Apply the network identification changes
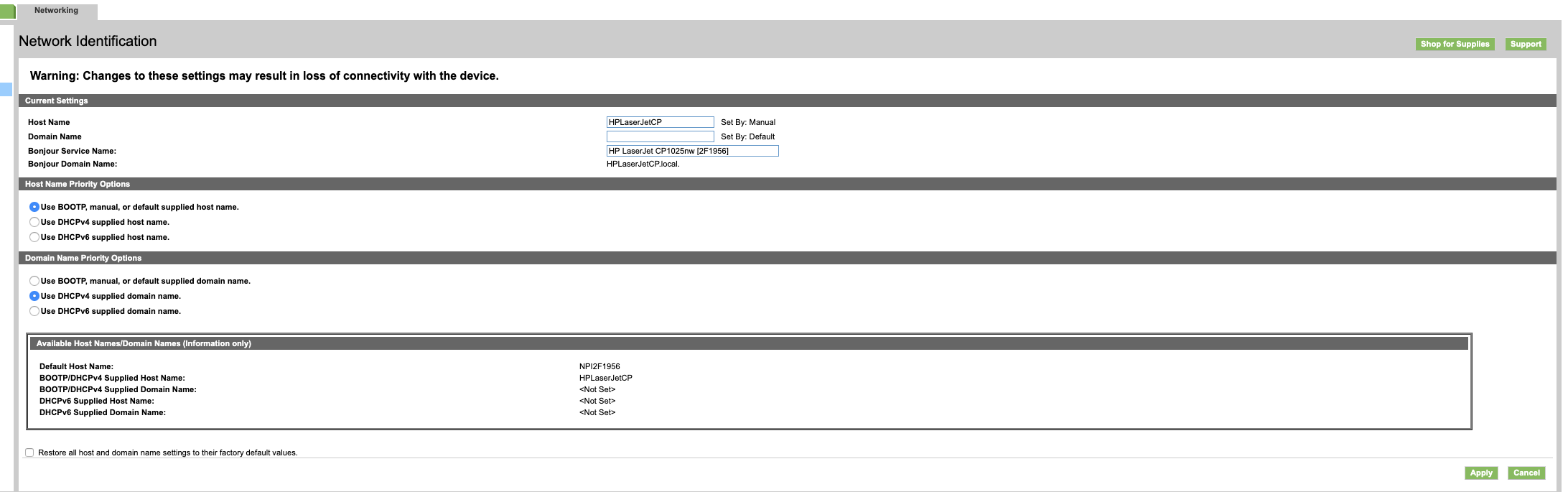1568x492 pixels. (1481, 473)
